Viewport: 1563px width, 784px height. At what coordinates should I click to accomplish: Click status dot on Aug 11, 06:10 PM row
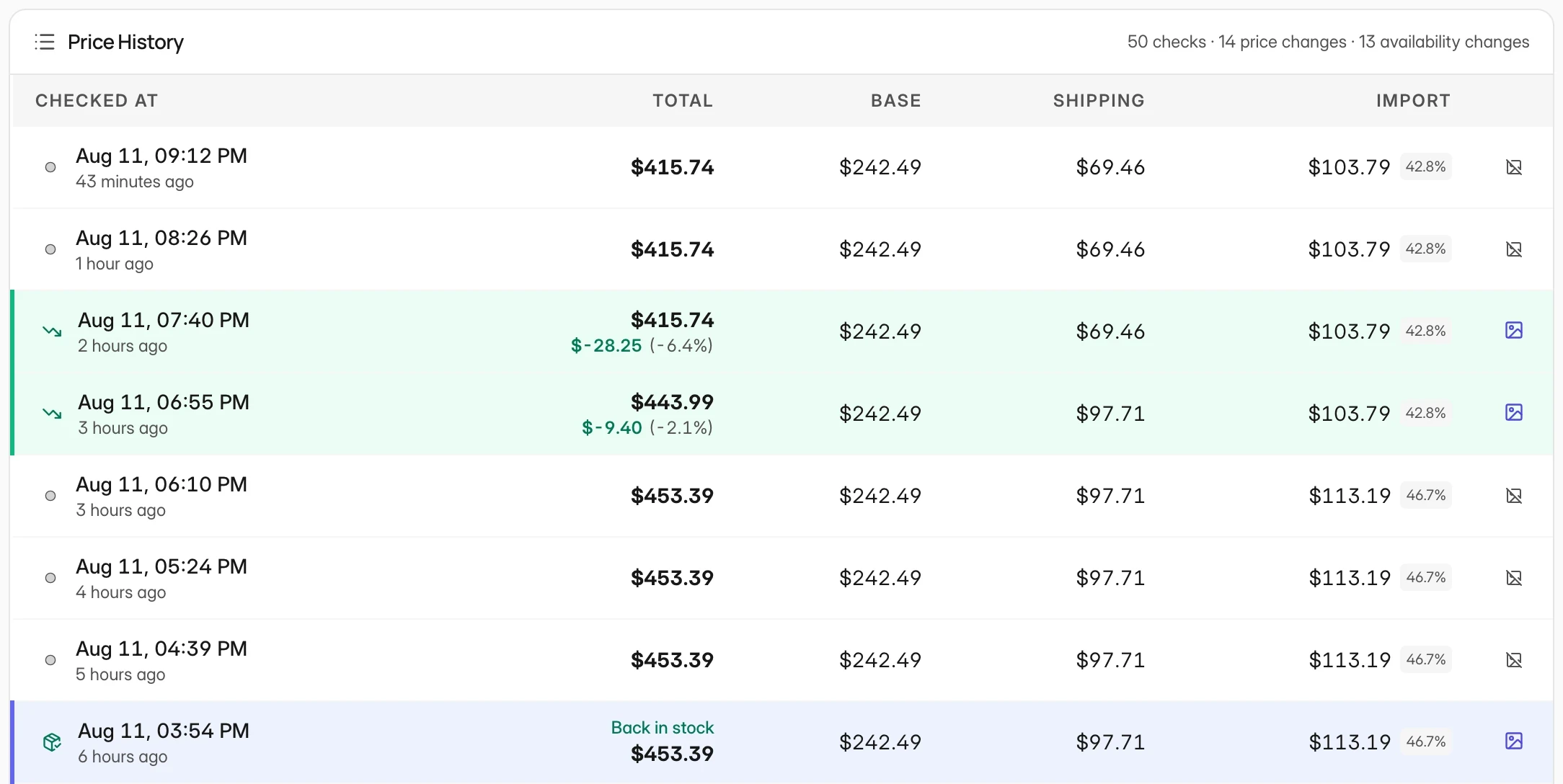[x=50, y=496]
